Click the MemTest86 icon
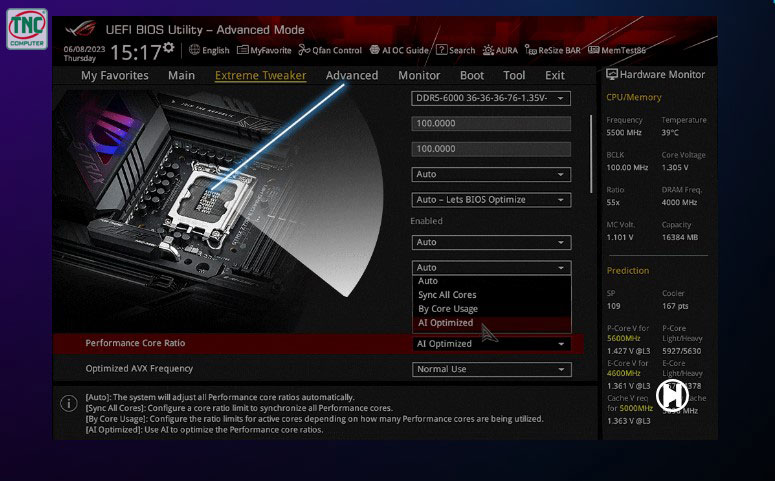This screenshot has height=481, width=775. pos(594,50)
